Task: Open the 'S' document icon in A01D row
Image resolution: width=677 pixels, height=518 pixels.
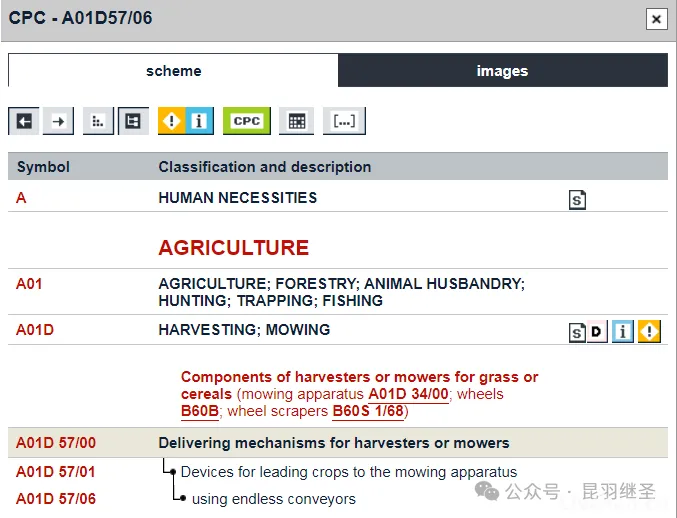Action: (577, 332)
